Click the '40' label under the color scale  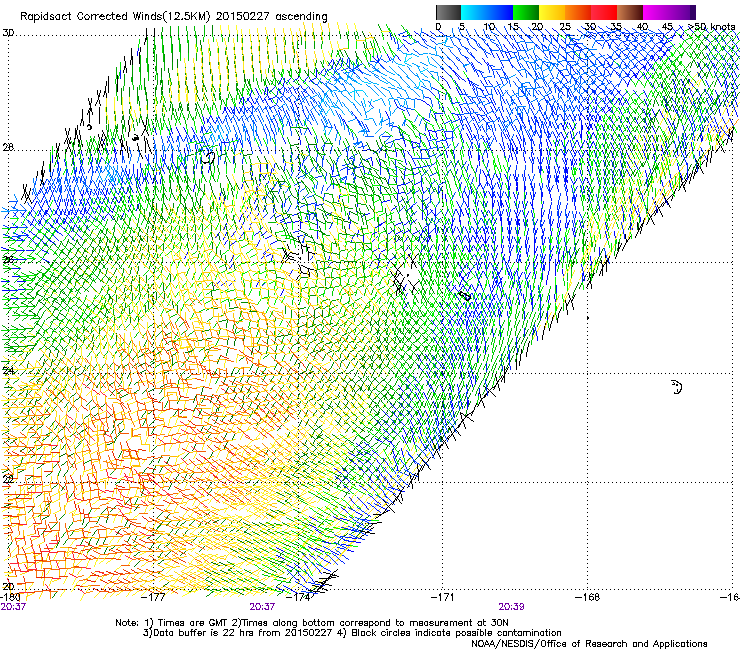point(642,27)
